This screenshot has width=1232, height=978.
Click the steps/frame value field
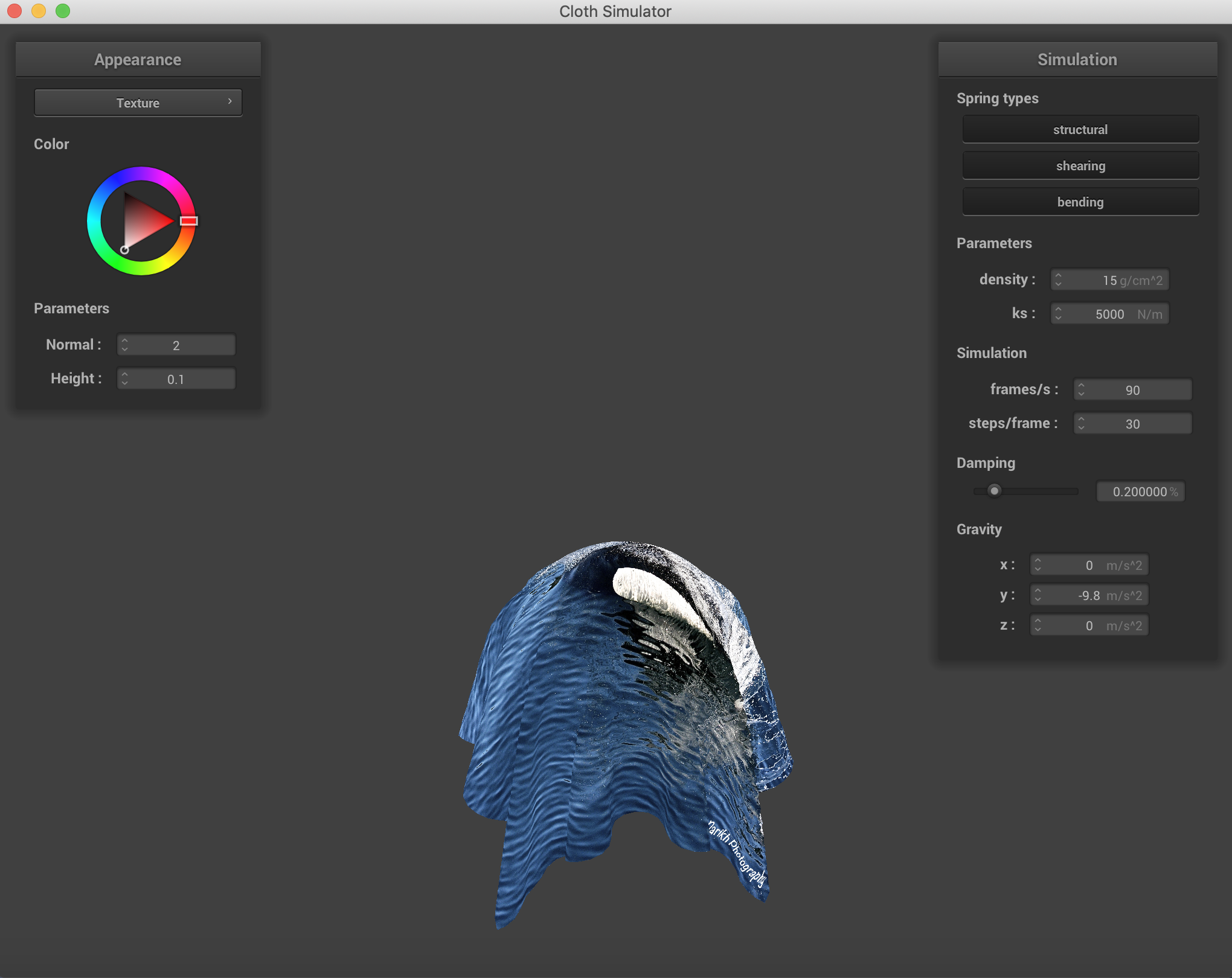pos(1133,424)
